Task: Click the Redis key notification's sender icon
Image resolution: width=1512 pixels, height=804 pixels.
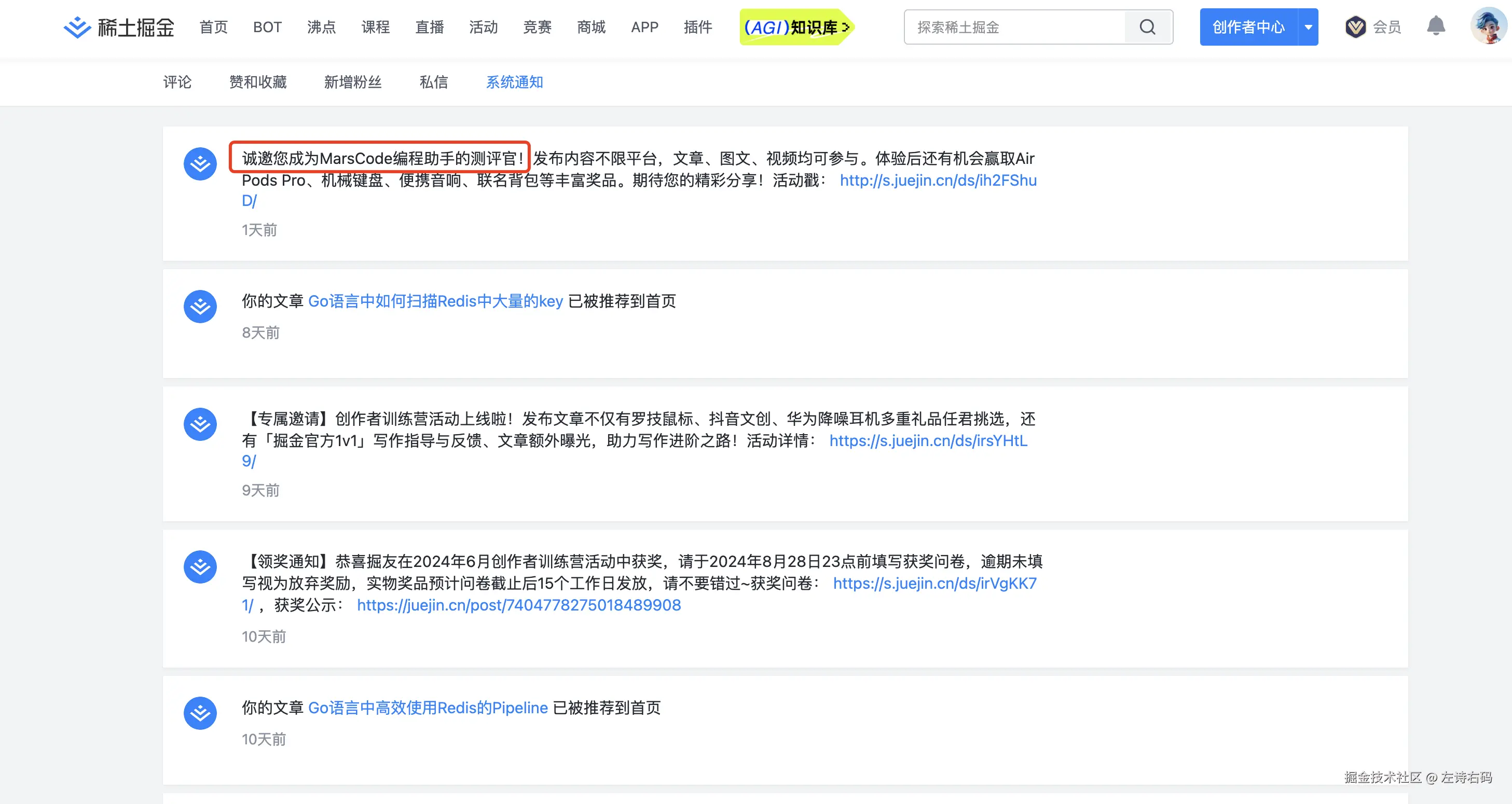Action: click(200, 307)
